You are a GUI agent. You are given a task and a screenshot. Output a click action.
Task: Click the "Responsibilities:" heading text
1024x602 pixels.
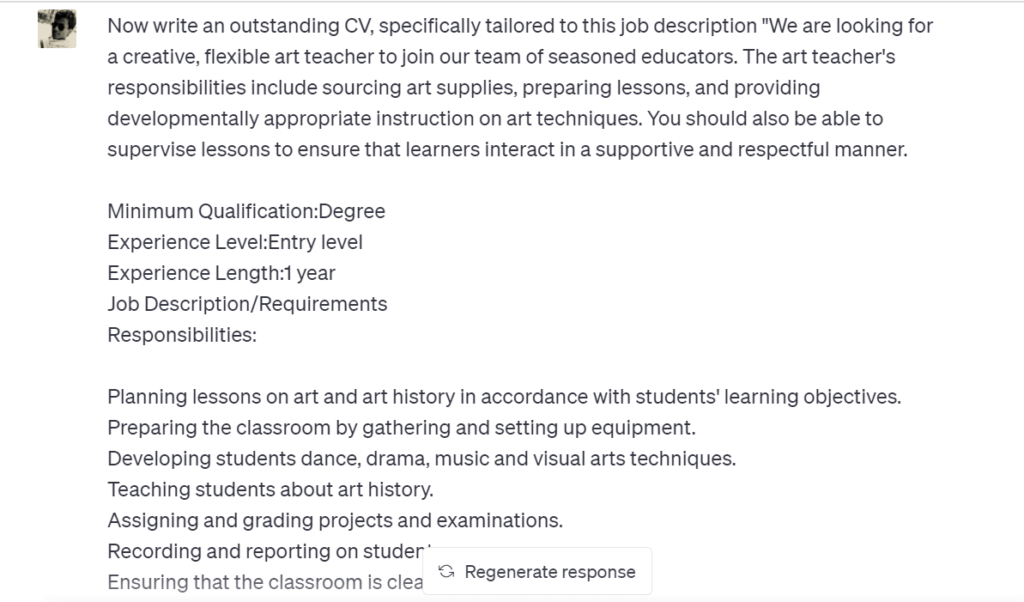[182, 335]
